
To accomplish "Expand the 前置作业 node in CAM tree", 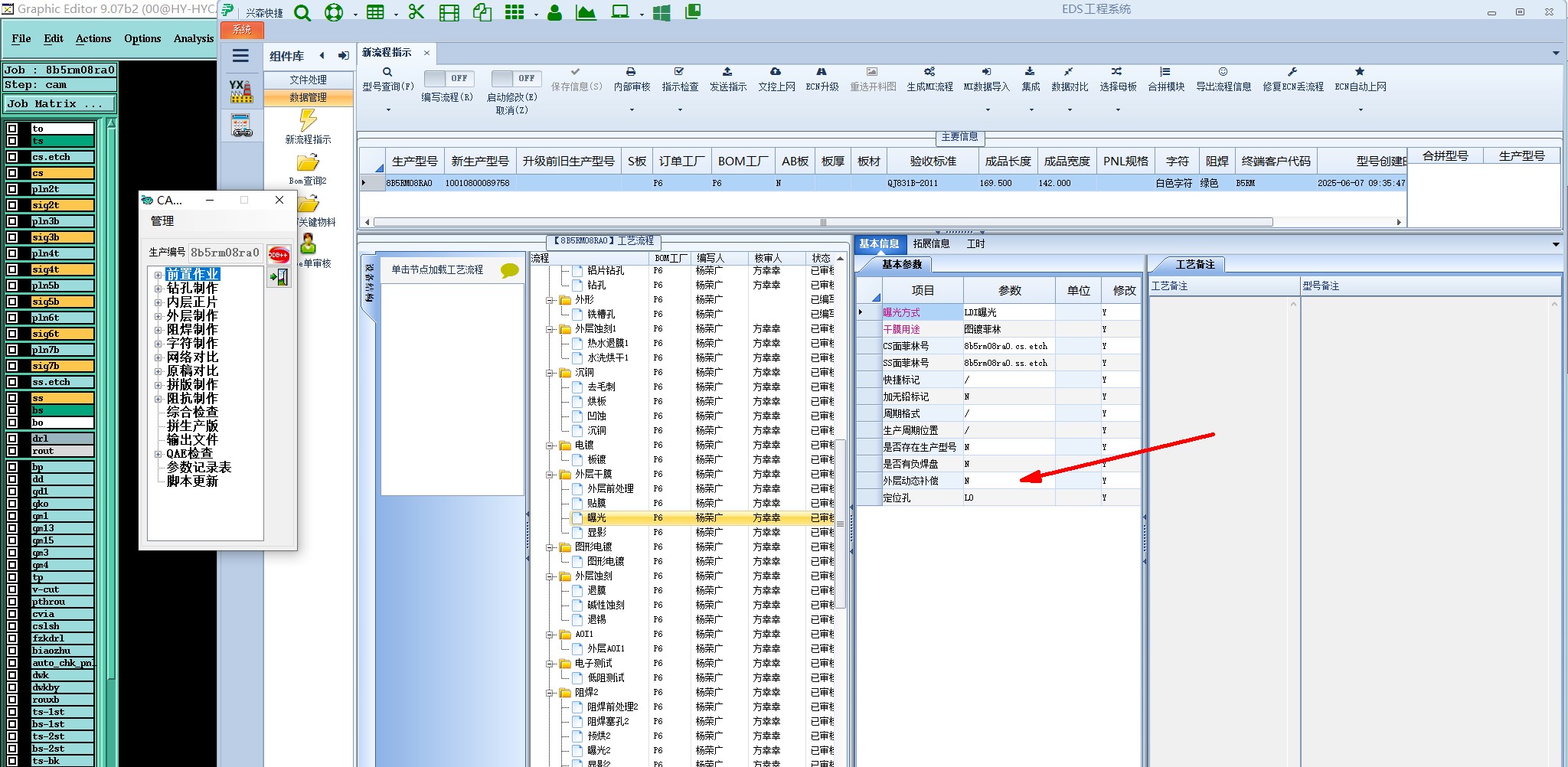I will [x=158, y=275].
